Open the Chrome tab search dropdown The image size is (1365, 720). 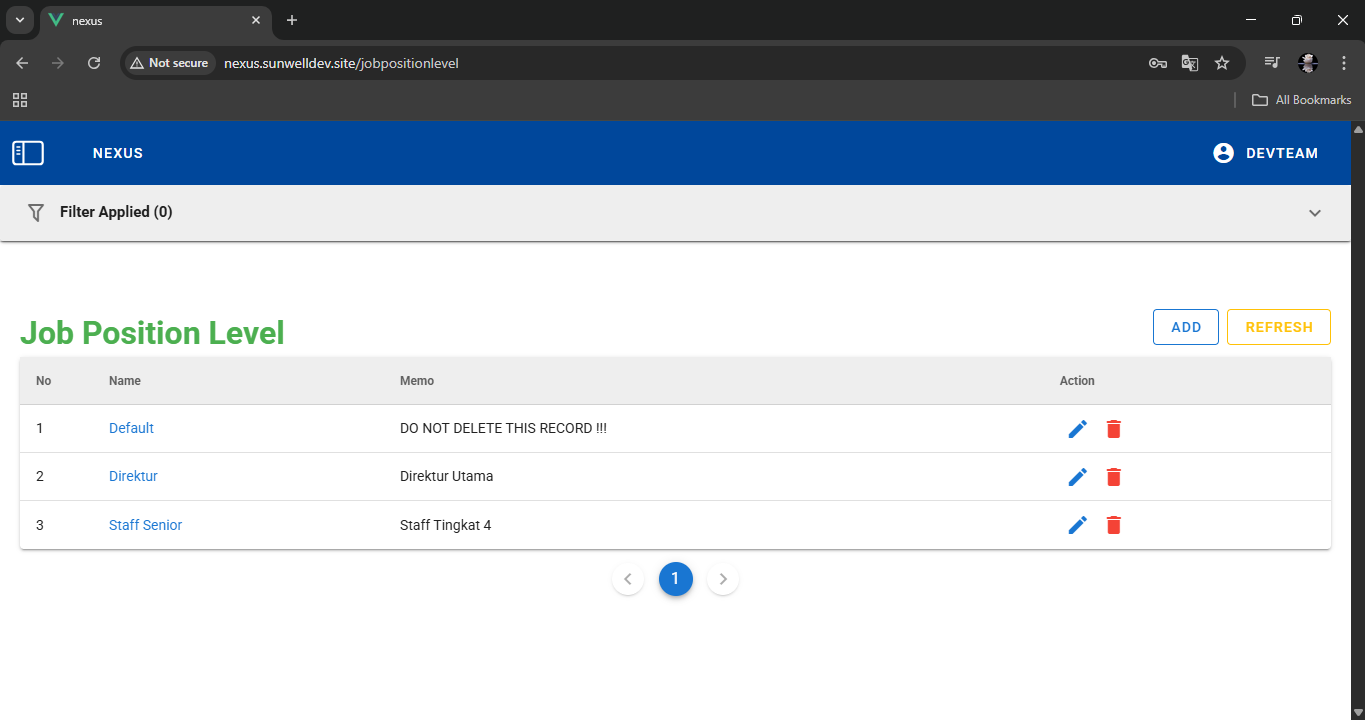pos(19,20)
